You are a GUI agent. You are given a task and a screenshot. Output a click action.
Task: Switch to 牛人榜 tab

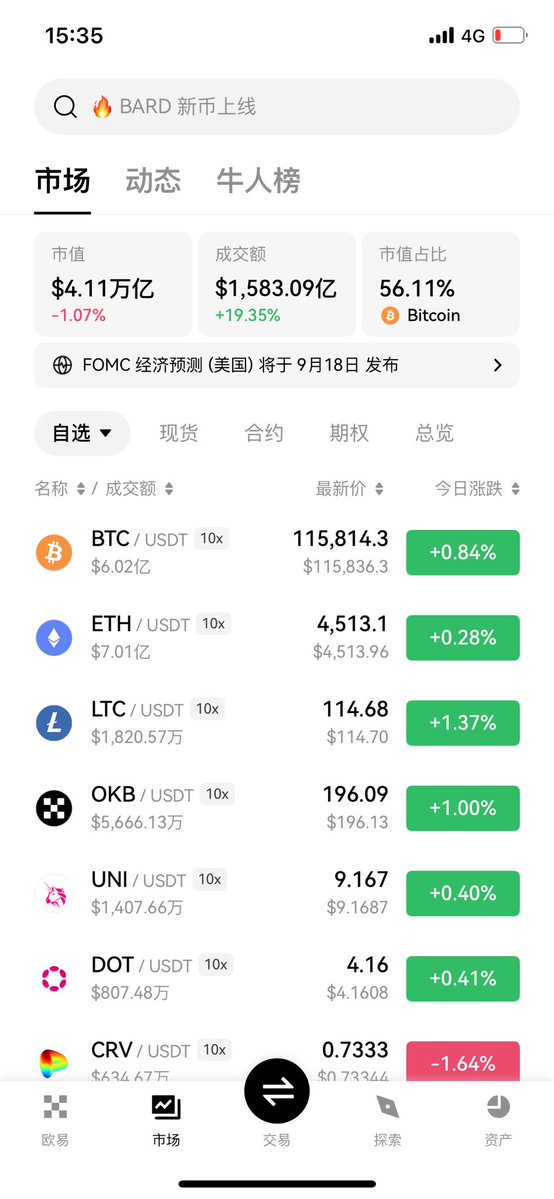coord(259,180)
